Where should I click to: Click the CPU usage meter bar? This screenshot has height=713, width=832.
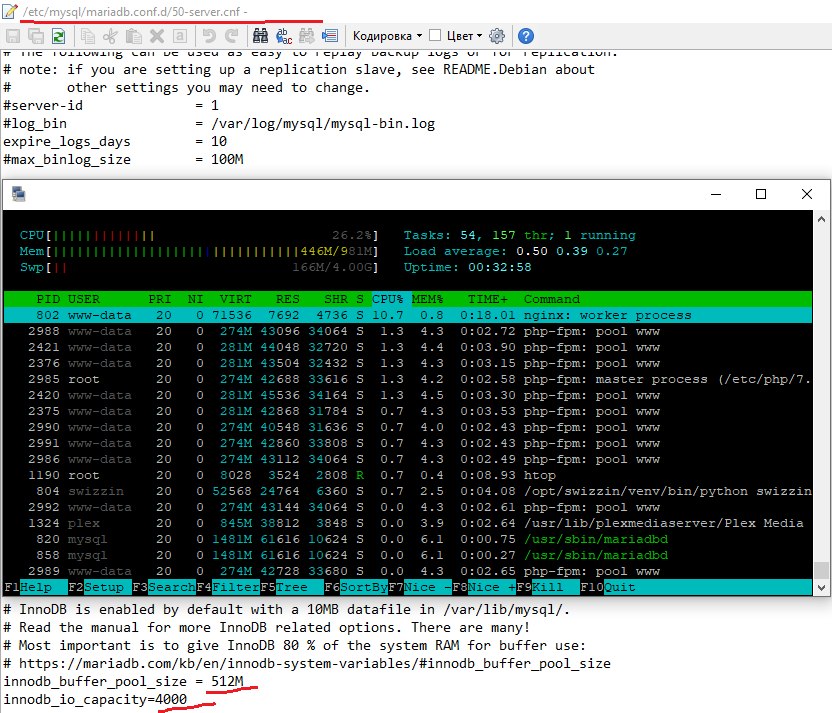click(199, 235)
